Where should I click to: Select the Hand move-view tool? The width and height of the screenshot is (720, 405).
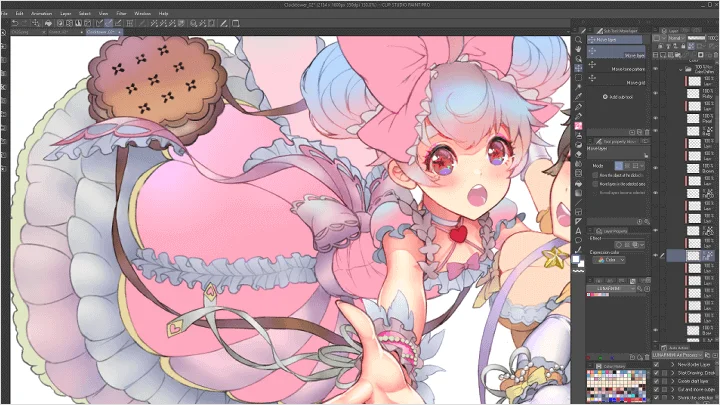[578, 49]
